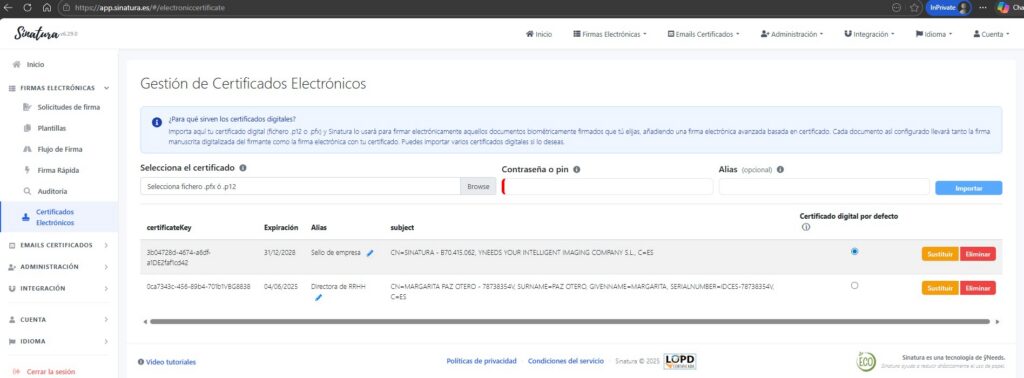The image size is (1024, 378).
Task: Click the Expiración column header
Action: [281, 228]
